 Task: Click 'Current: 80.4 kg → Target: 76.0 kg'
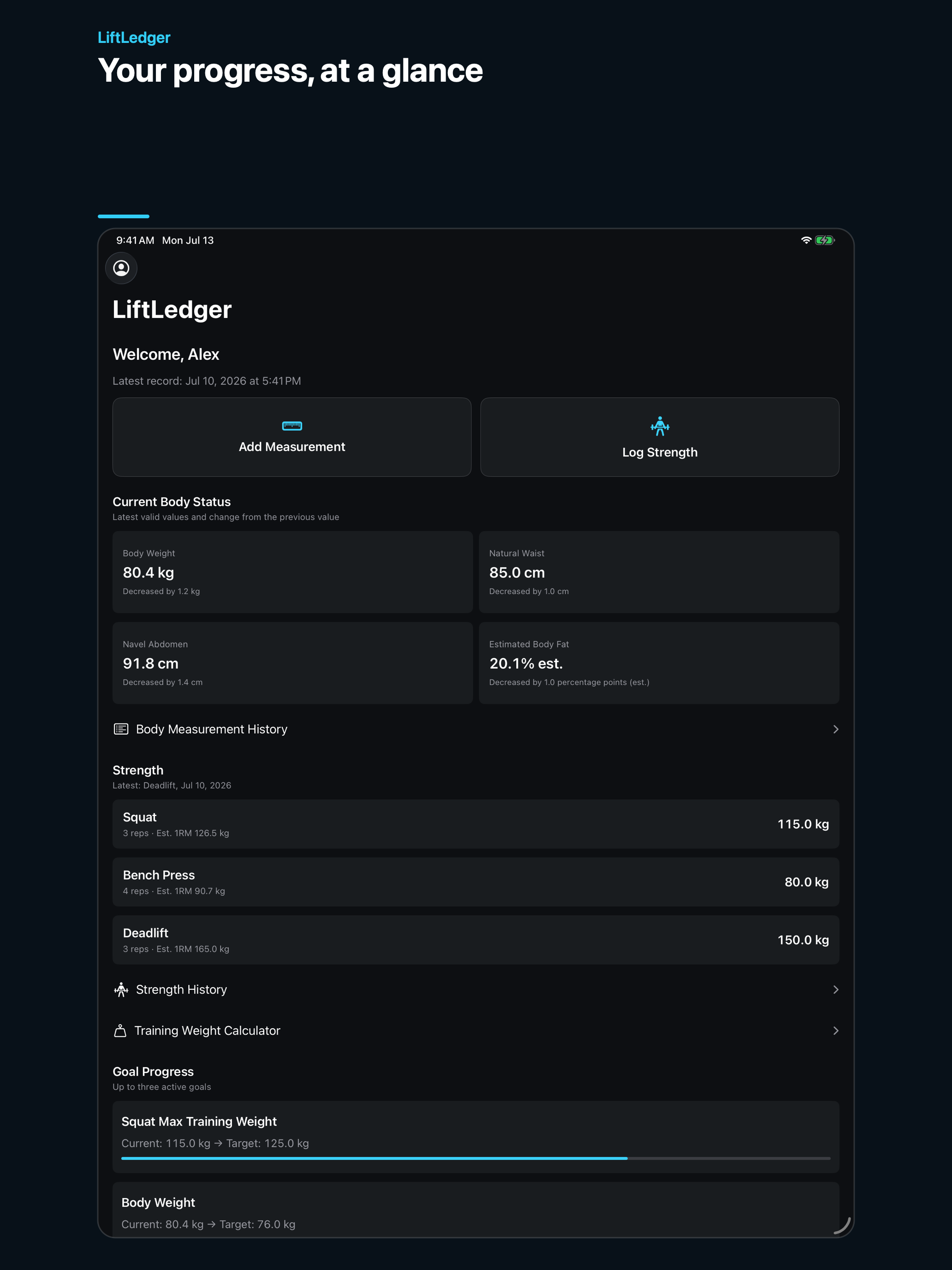208,1224
